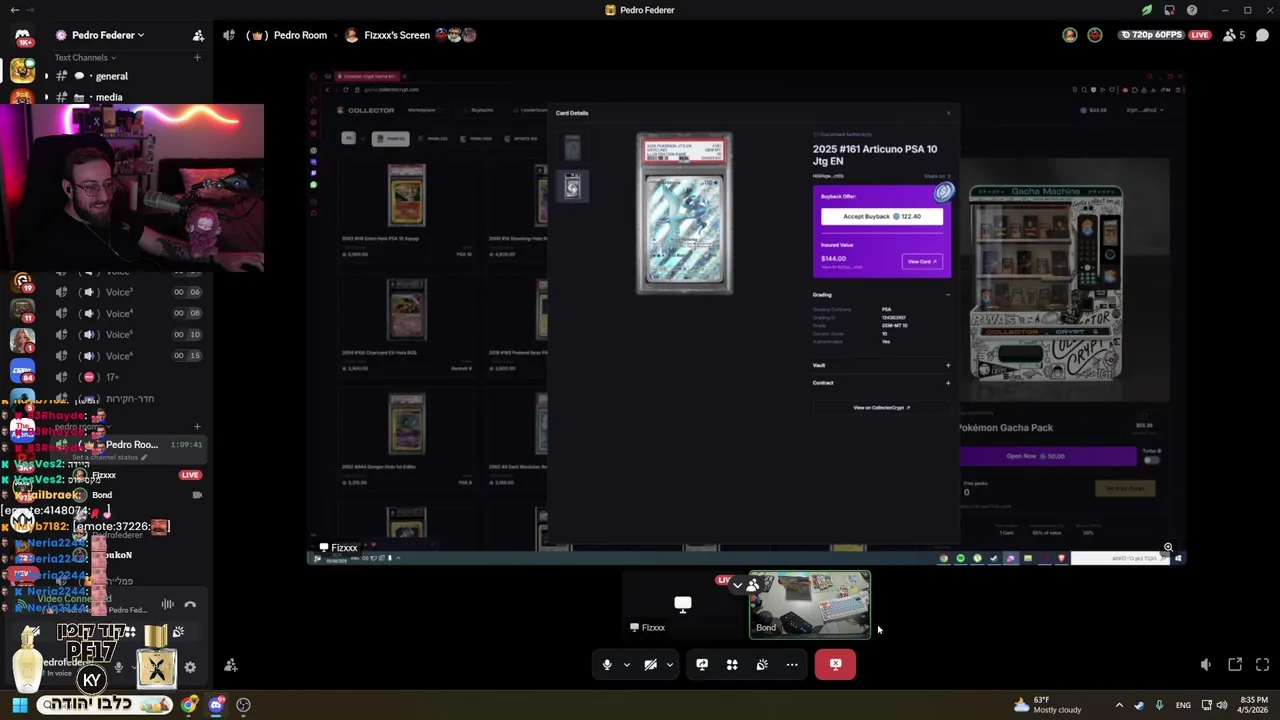Image resolution: width=1280 pixels, height=720 pixels.
Task: Toggle stream volume mute speaker icon
Action: pyautogui.click(x=1206, y=664)
